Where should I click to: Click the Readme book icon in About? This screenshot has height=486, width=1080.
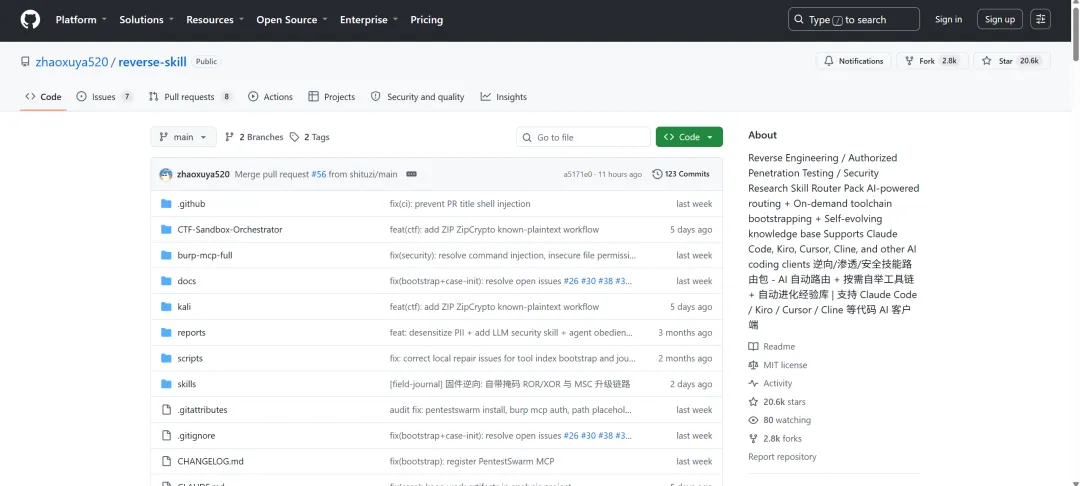point(754,346)
